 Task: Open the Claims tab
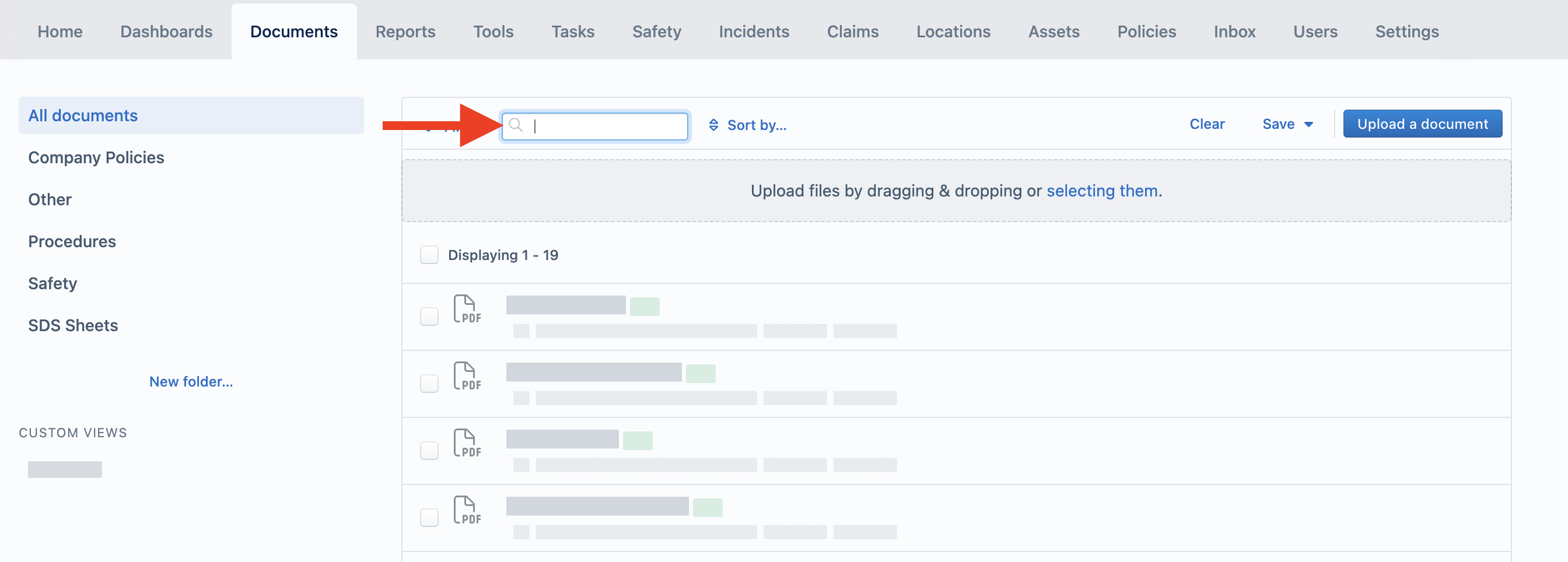pos(853,31)
